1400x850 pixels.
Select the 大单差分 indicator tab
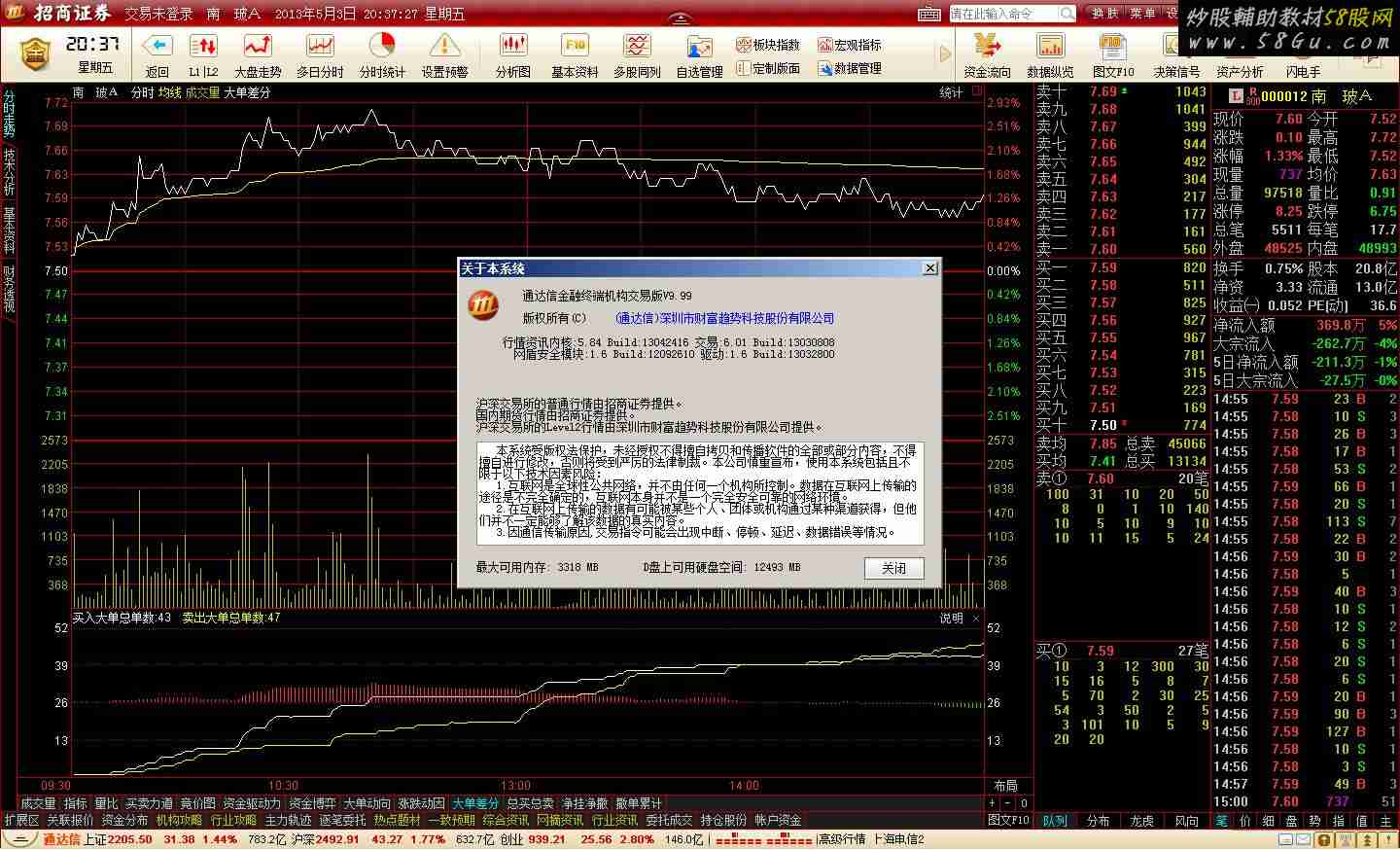coord(476,803)
